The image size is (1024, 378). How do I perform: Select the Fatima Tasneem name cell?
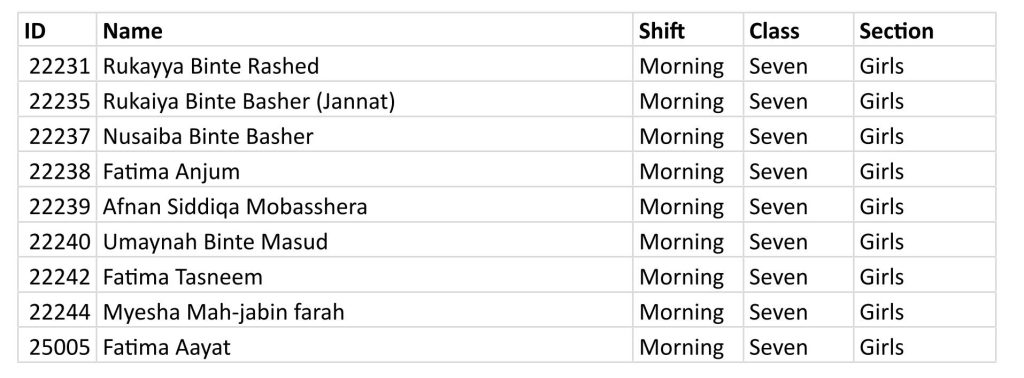364,277
